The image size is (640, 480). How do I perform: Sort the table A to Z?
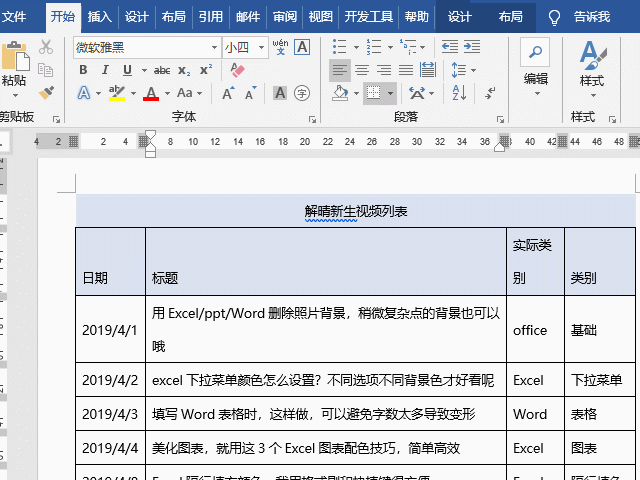coord(459,93)
